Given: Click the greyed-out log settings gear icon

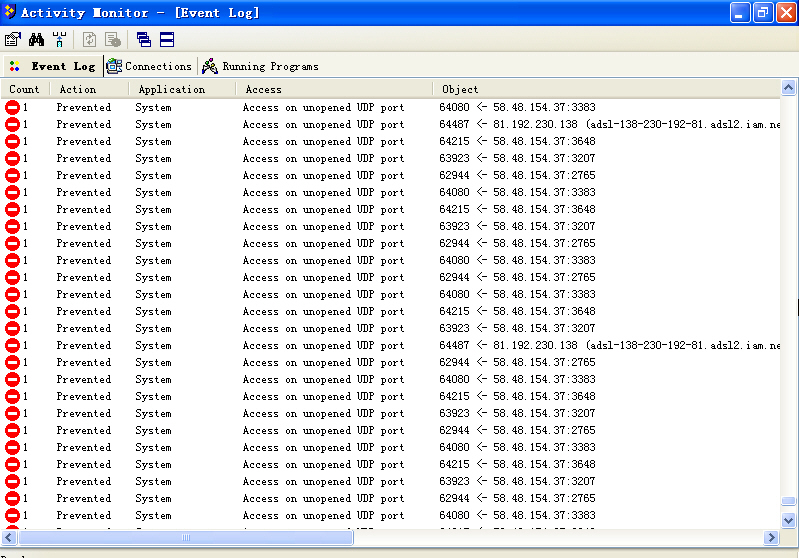Looking at the screenshot, I should tap(113, 39).
